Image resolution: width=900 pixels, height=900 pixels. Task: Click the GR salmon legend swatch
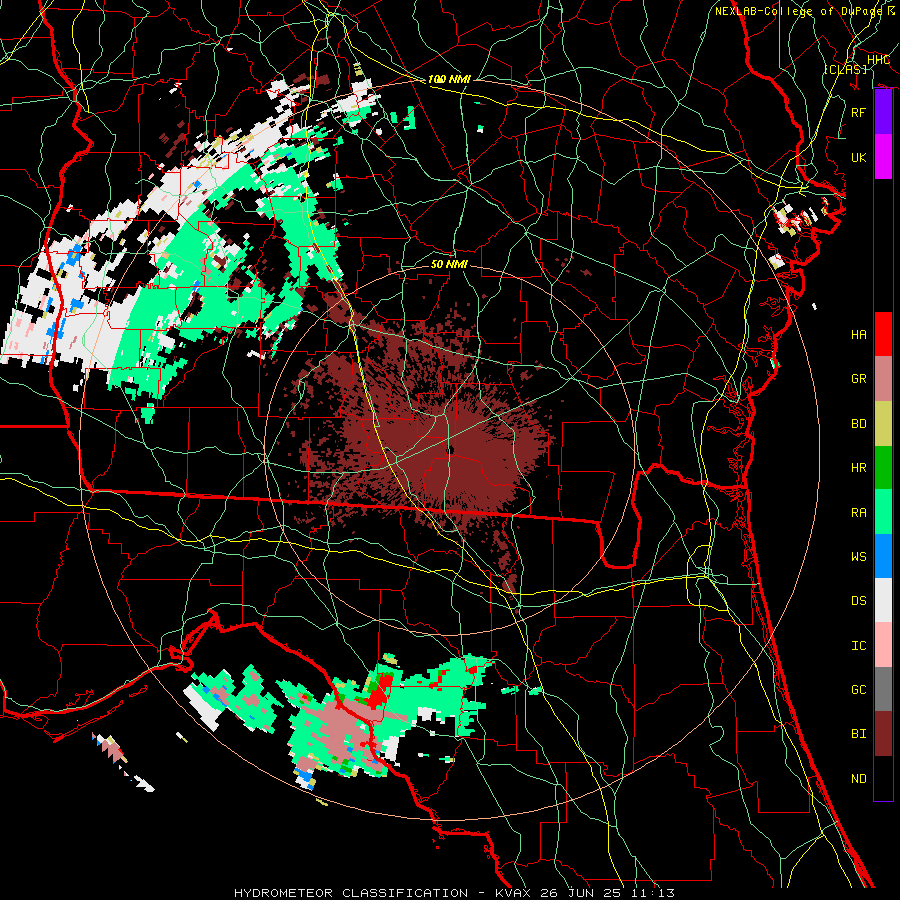click(883, 378)
